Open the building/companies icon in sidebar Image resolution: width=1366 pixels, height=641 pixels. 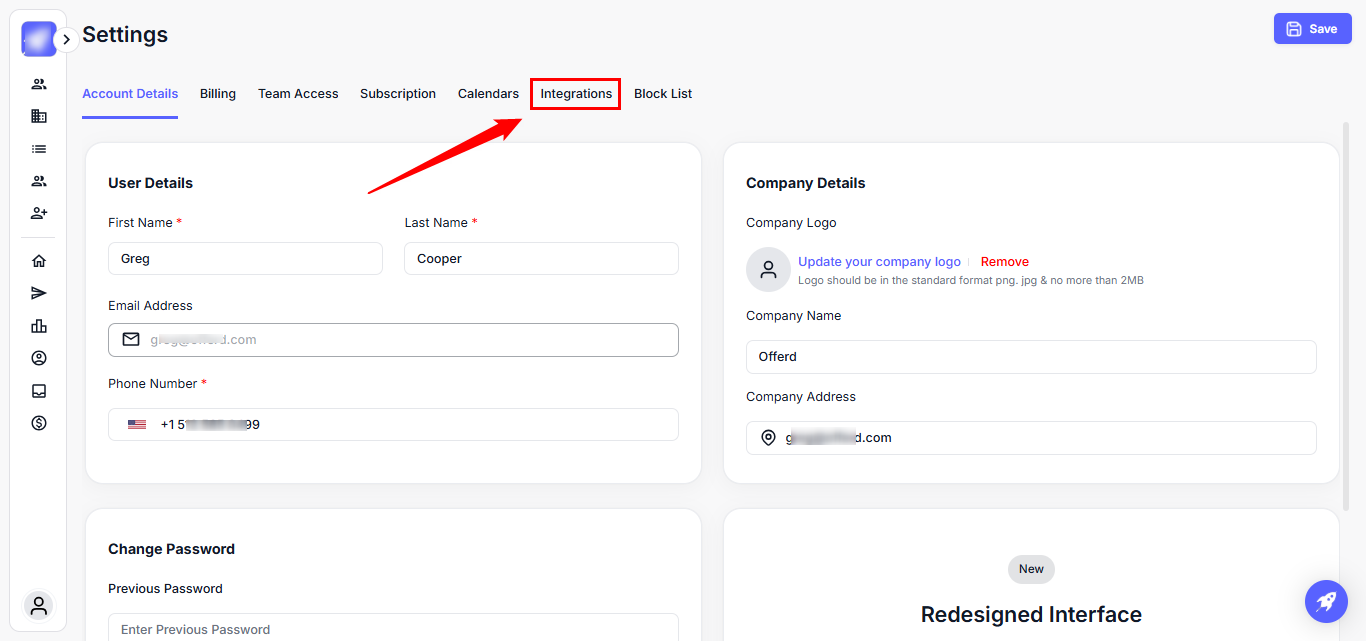tap(39, 116)
